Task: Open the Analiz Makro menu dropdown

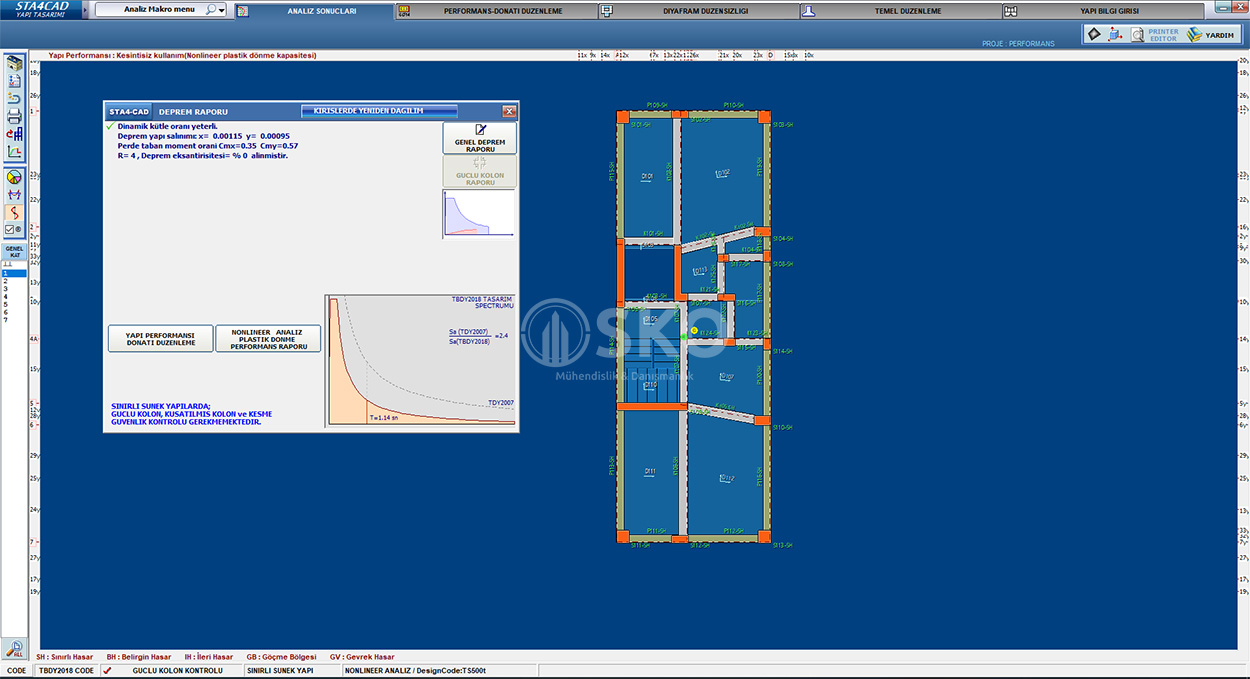Action: (x=161, y=10)
